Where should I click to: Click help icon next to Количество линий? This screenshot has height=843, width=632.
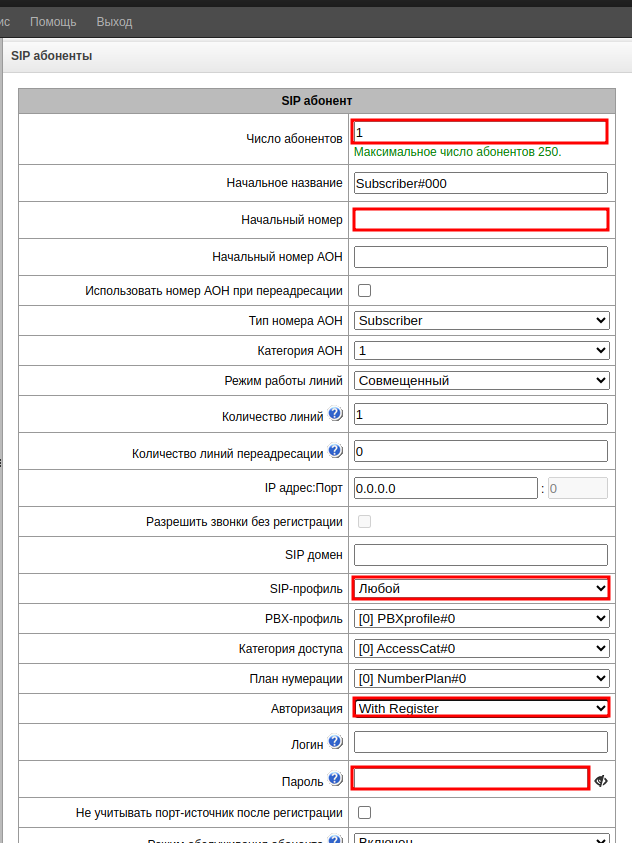click(335, 414)
